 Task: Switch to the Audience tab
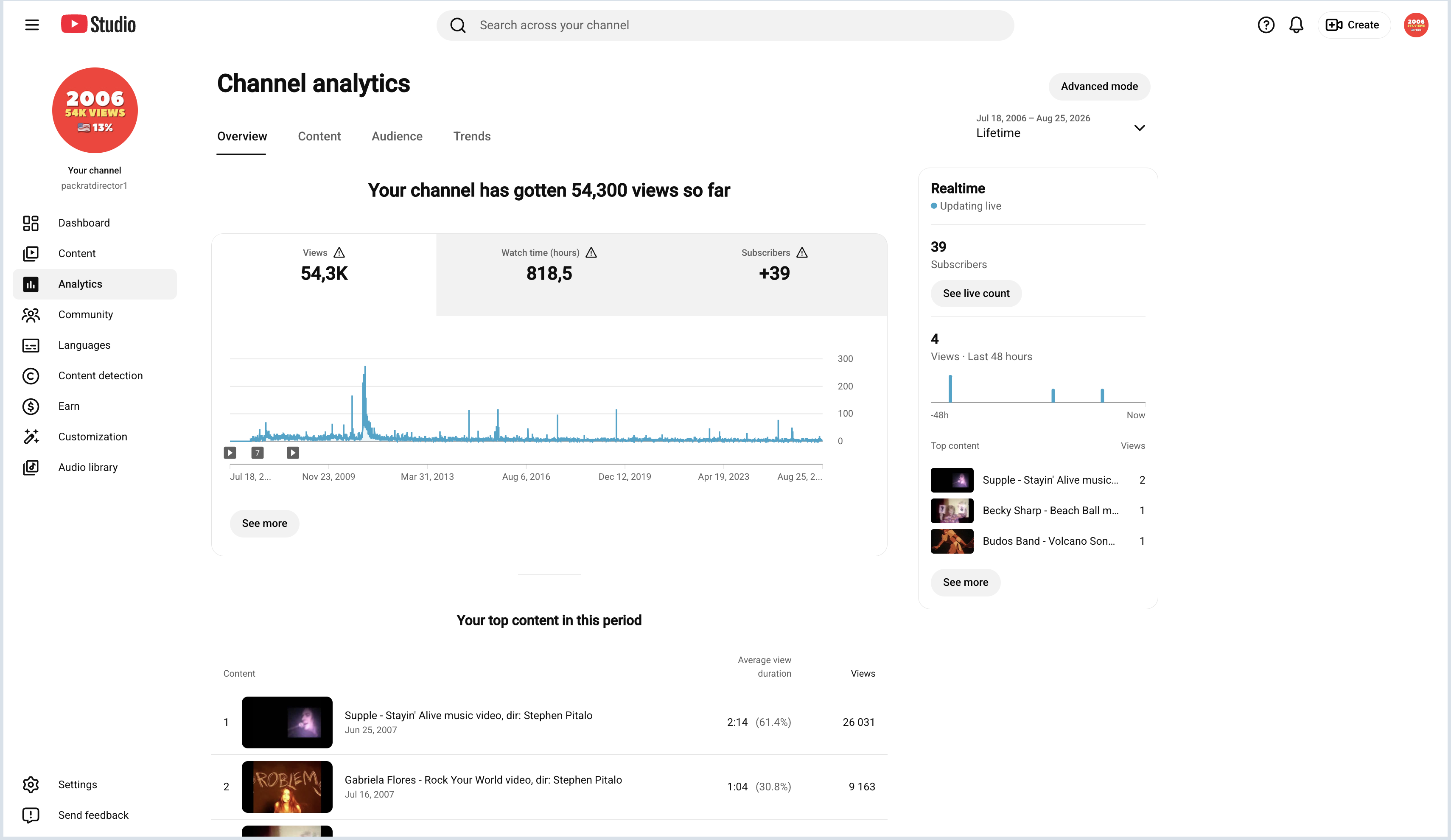[x=397, y=137]
